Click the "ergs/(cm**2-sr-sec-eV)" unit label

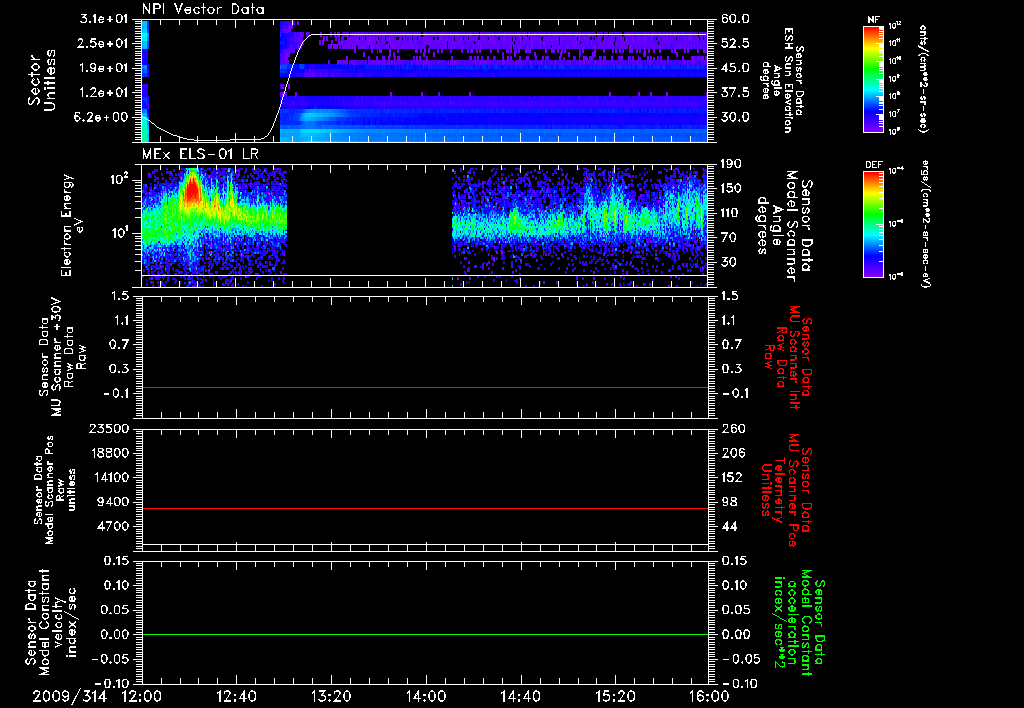pyautogui.click(x=926, y=226)
